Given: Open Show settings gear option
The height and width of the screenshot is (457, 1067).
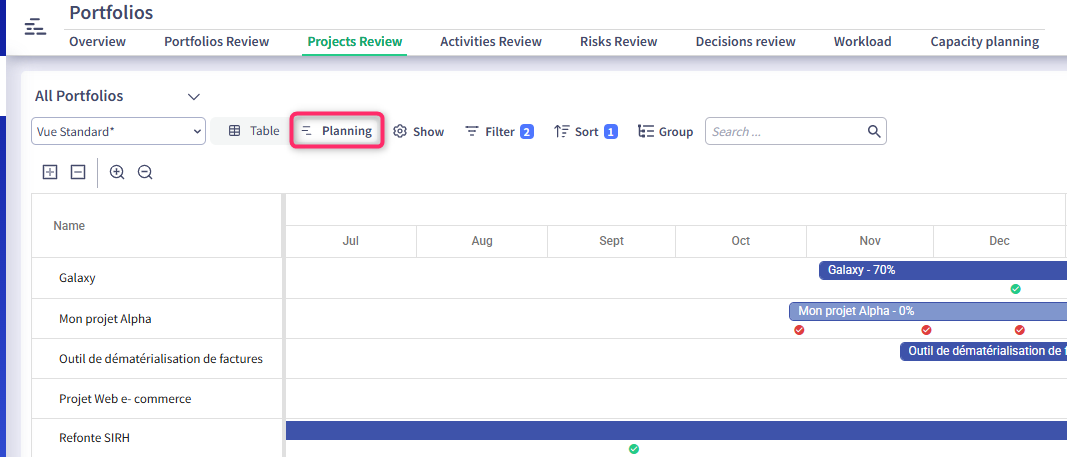Looking at the screenshot, I should coord(418,131).
